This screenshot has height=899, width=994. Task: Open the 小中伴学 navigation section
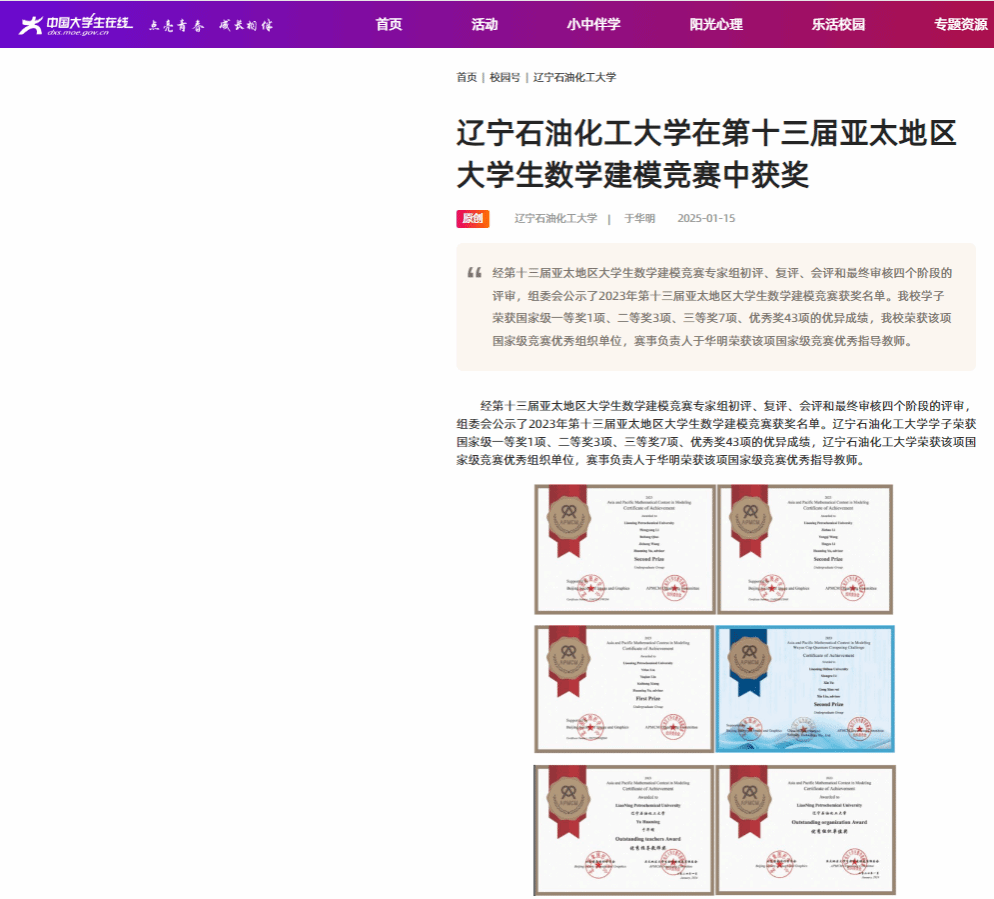(593, 25)
